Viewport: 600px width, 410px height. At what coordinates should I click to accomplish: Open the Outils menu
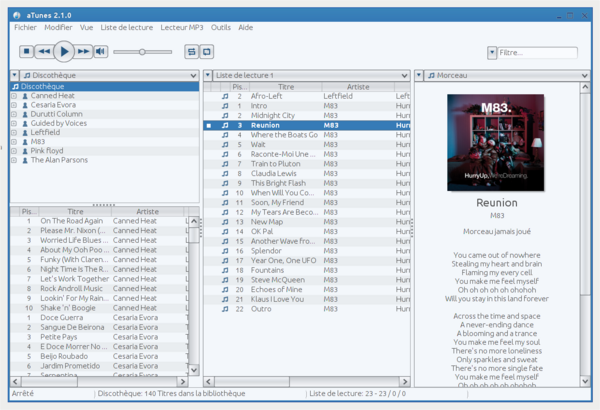click(221, 27)
